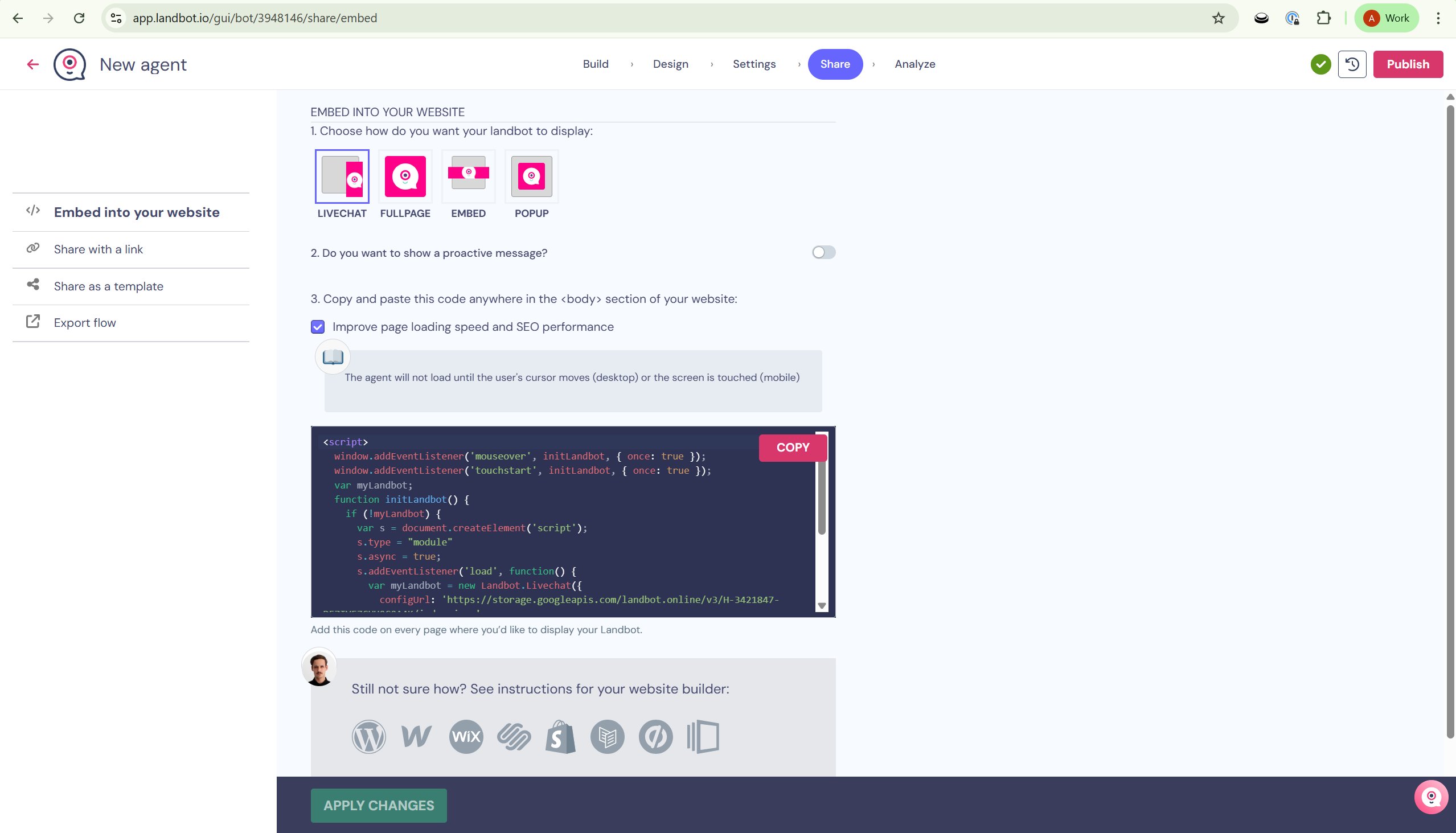
Task: Open Chrome three-dot menu
Action: click(1438, 18)
